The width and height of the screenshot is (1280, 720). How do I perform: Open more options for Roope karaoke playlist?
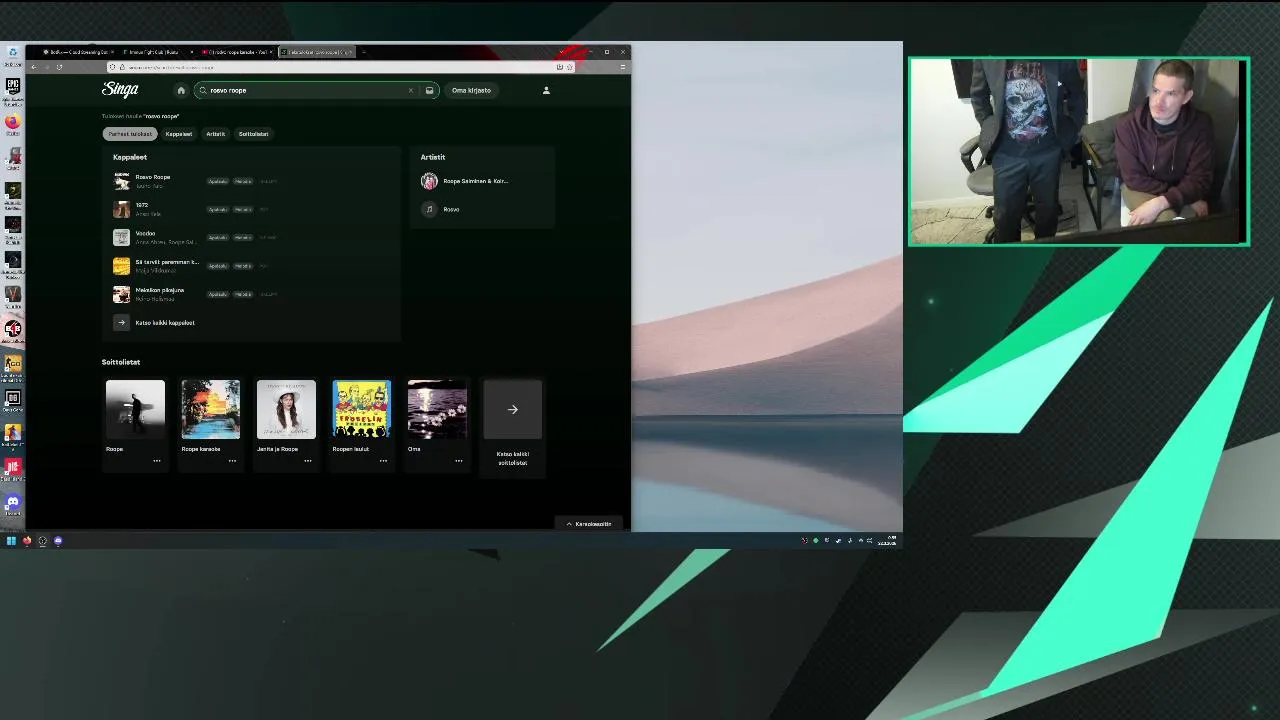(x=232, y=461)
